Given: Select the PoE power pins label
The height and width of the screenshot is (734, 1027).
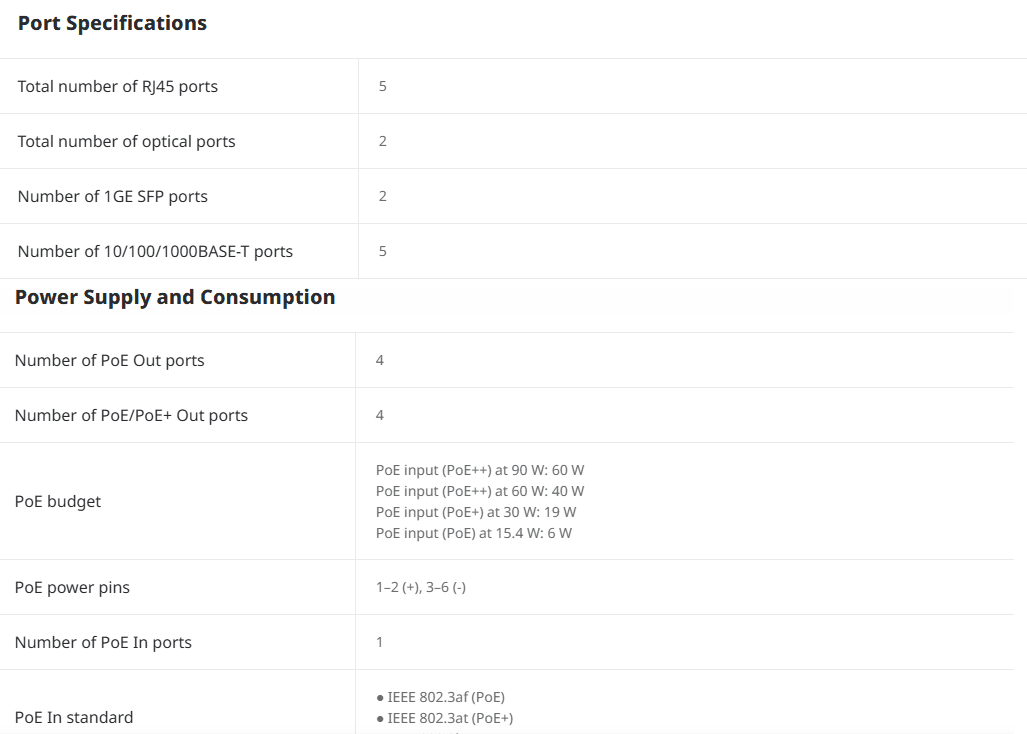Looking at the screenshot, I should point(72,587).
